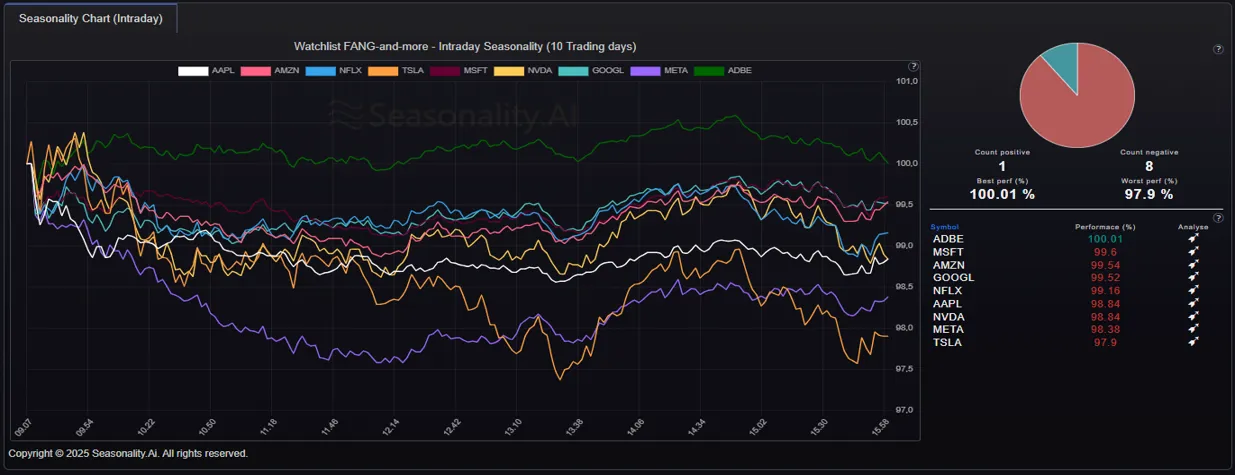Toggle AMZN series in chart legend
Viewport: 1235px width, 475px height.
(x=269, y=71)
